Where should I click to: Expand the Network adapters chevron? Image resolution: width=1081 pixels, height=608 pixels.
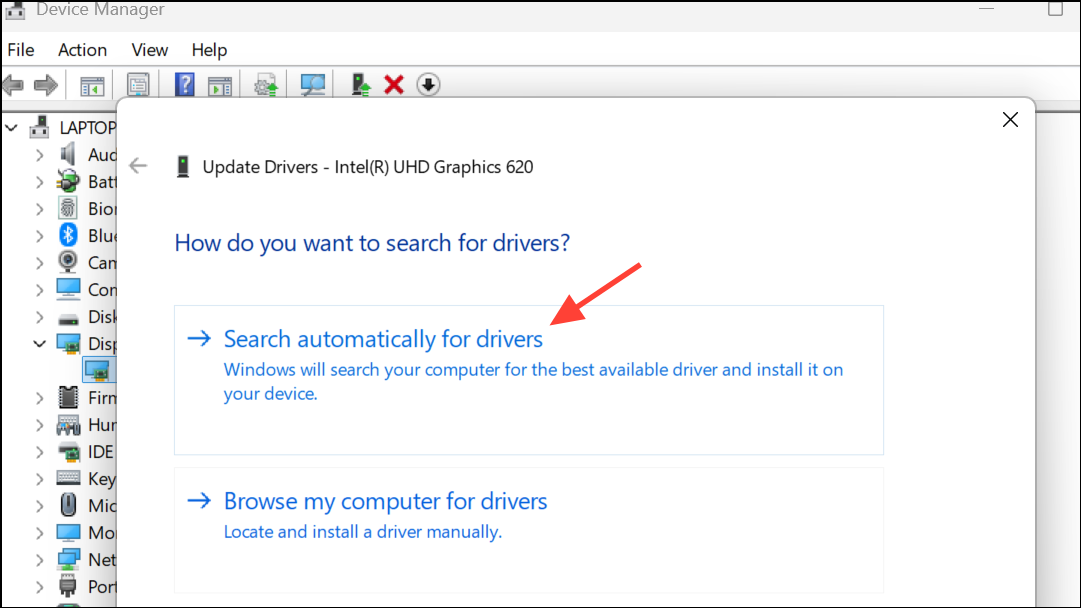click(x=39, y=560)
